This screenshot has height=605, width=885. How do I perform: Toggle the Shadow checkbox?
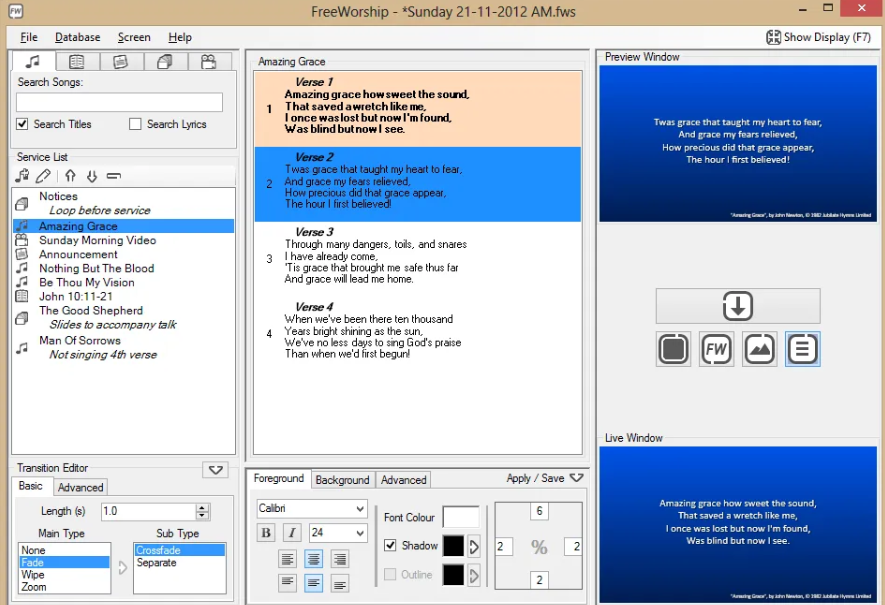[x=390, y=545]
